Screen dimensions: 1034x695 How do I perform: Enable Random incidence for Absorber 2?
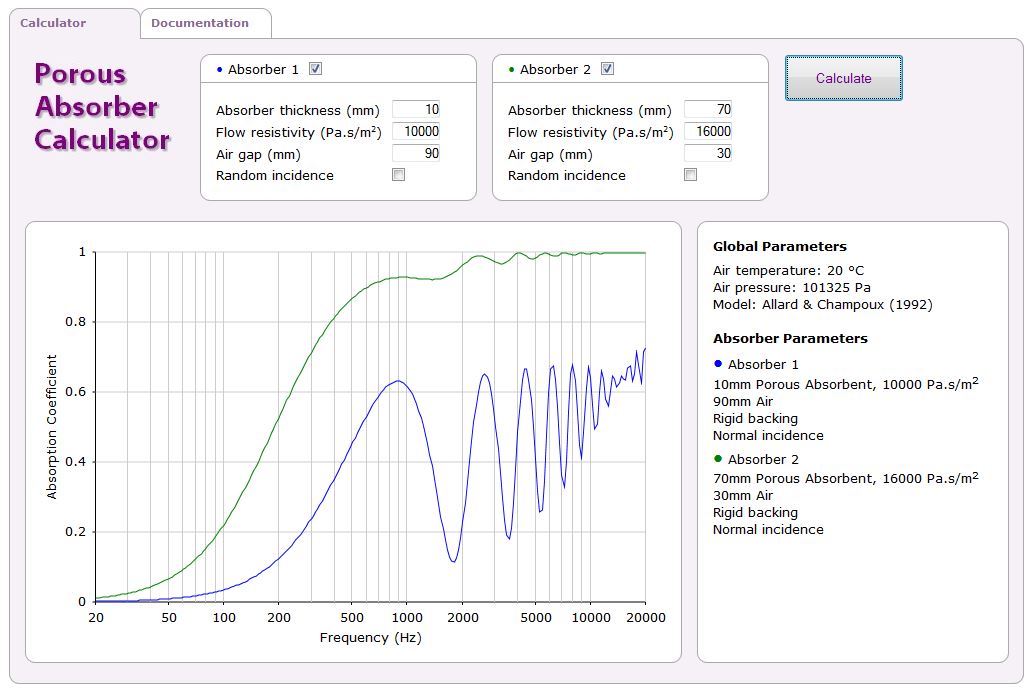[691, 175]
